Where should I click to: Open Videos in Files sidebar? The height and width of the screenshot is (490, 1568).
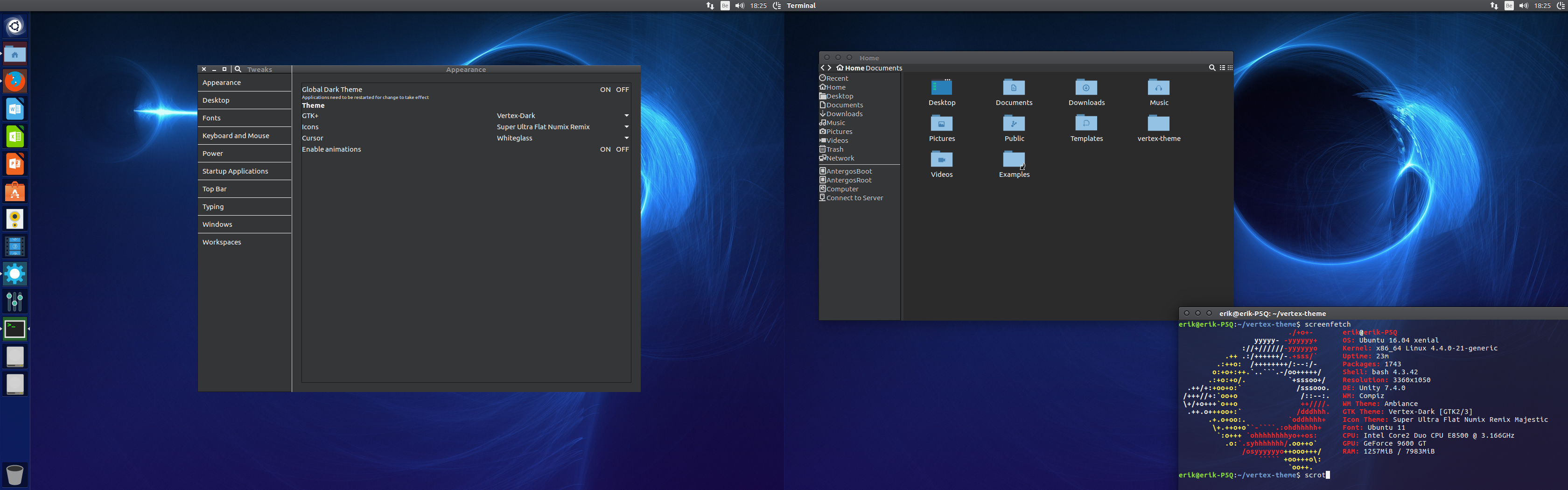pyautogui.click(x=859, y=140)
